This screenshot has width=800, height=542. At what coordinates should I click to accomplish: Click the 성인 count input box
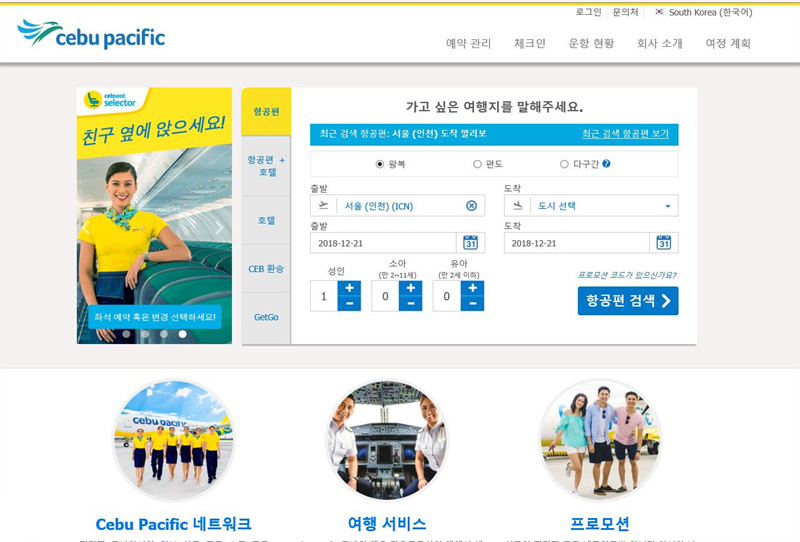(324, 296)
